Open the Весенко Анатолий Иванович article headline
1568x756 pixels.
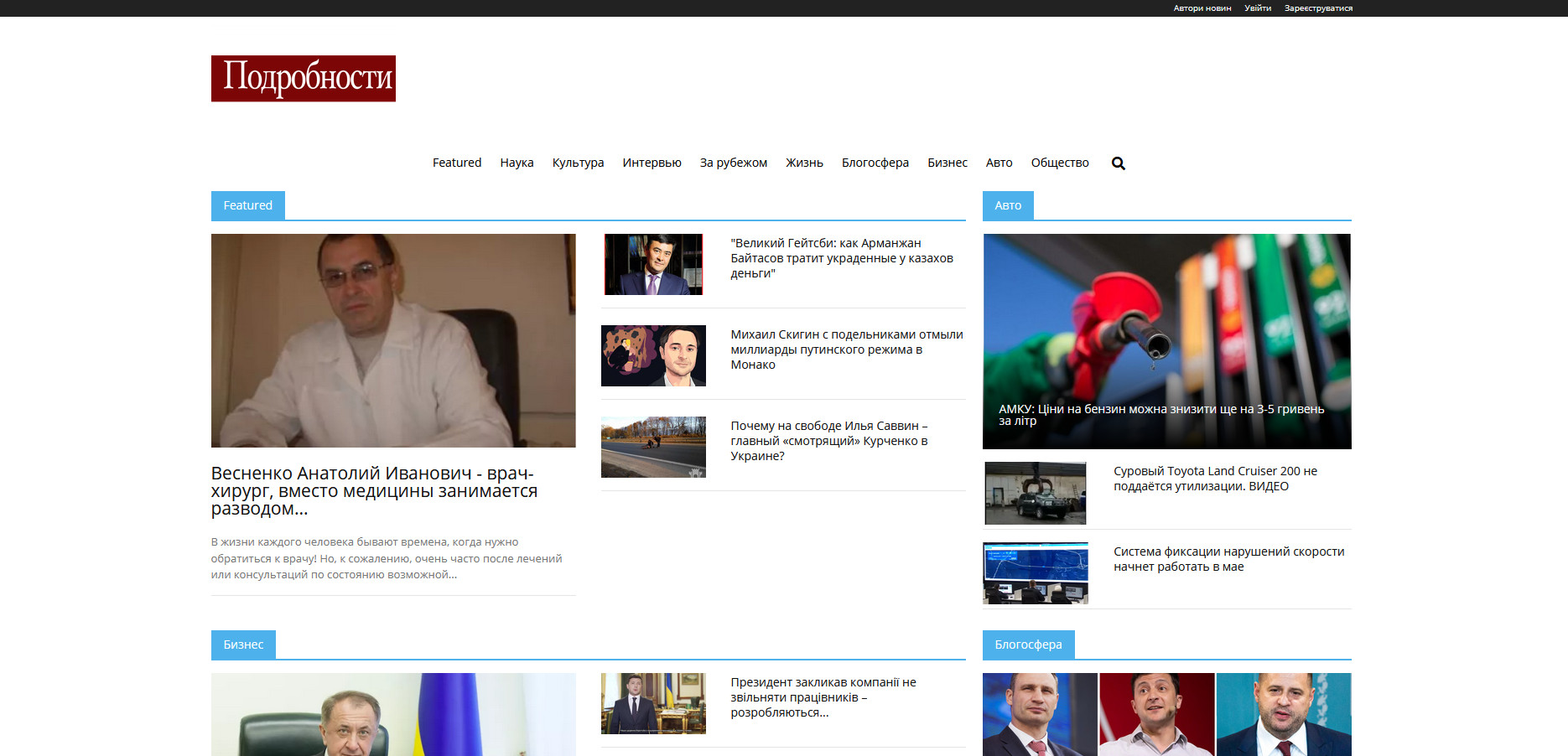(x=374, y=491)
